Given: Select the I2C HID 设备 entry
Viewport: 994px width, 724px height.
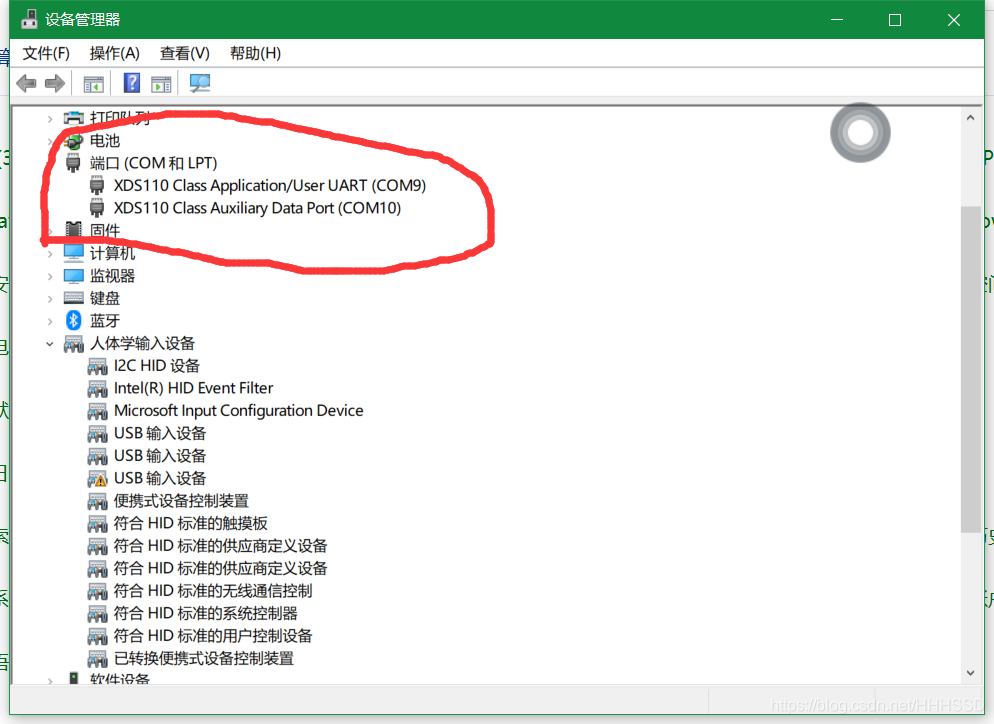Looking at the screenshot, I should click(x=157, y=366).
